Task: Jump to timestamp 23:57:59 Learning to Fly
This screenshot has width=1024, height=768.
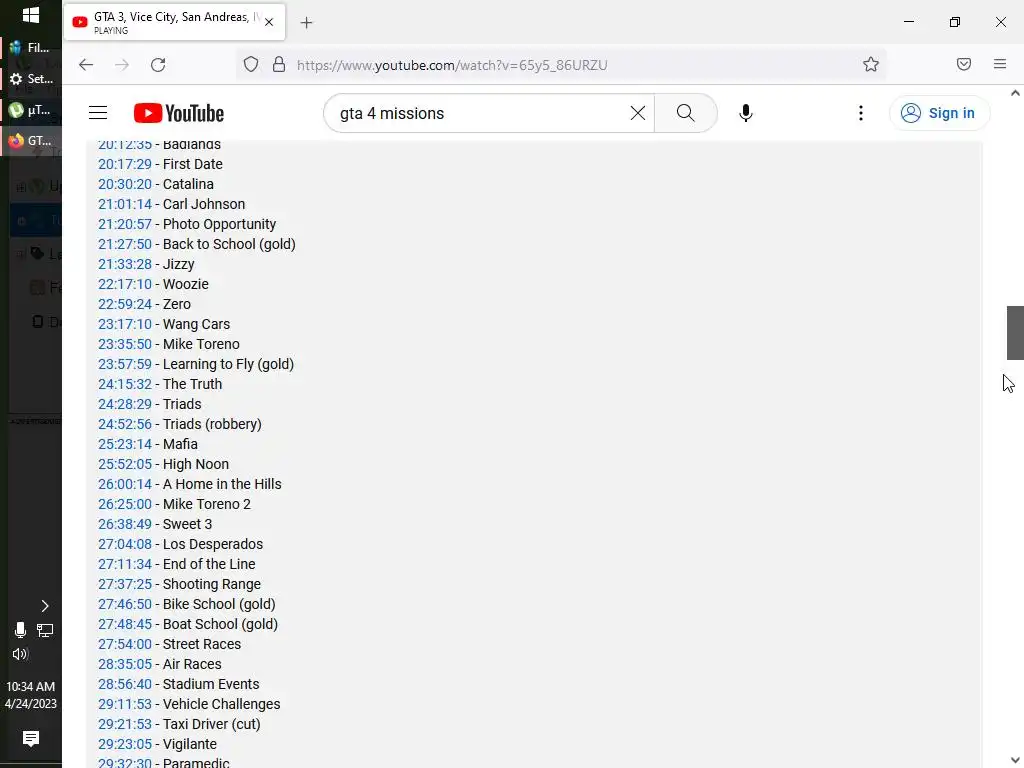Action: click(x=125, y=364)
